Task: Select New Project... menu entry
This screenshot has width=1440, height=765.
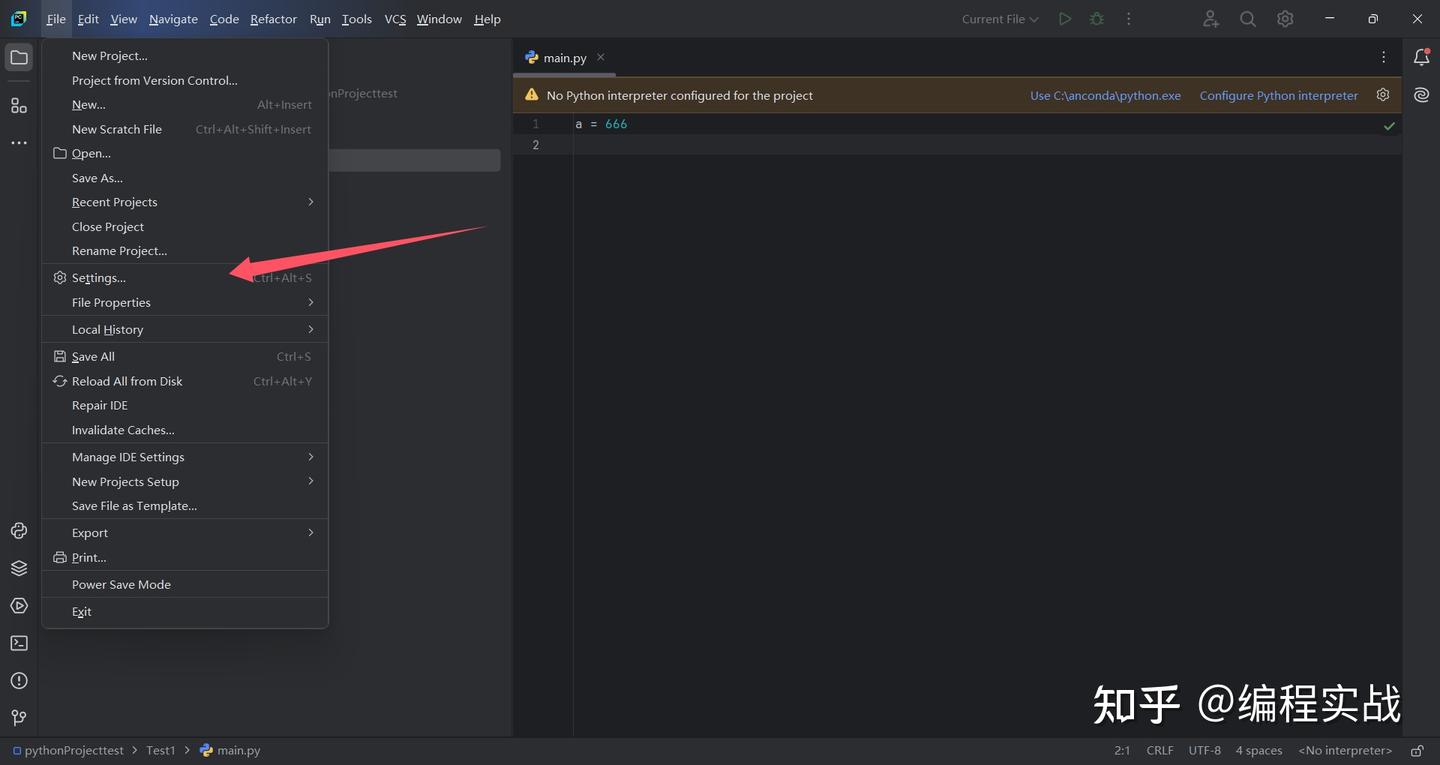Action: tap(185, 56)
